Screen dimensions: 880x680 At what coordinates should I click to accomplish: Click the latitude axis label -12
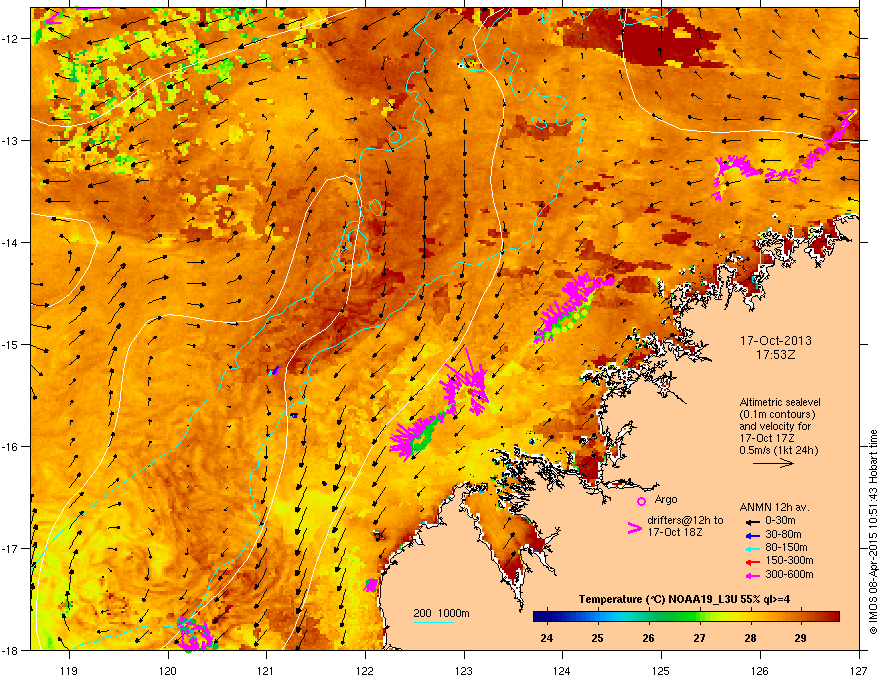click(10, 38)
